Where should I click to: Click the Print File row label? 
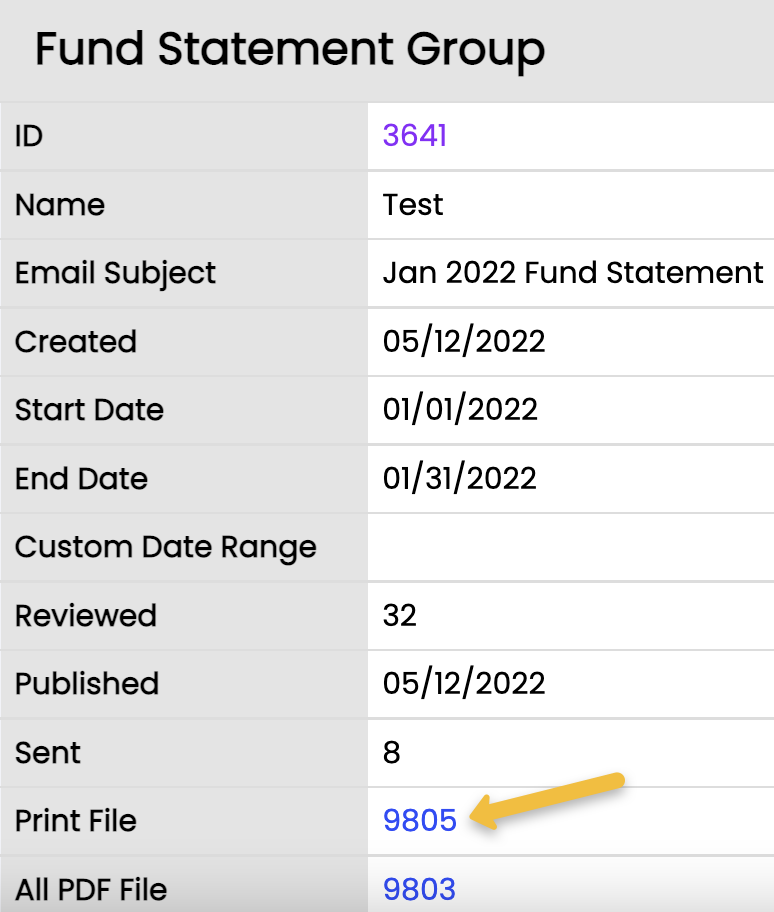pyautogui.click(x=76, y=821)
